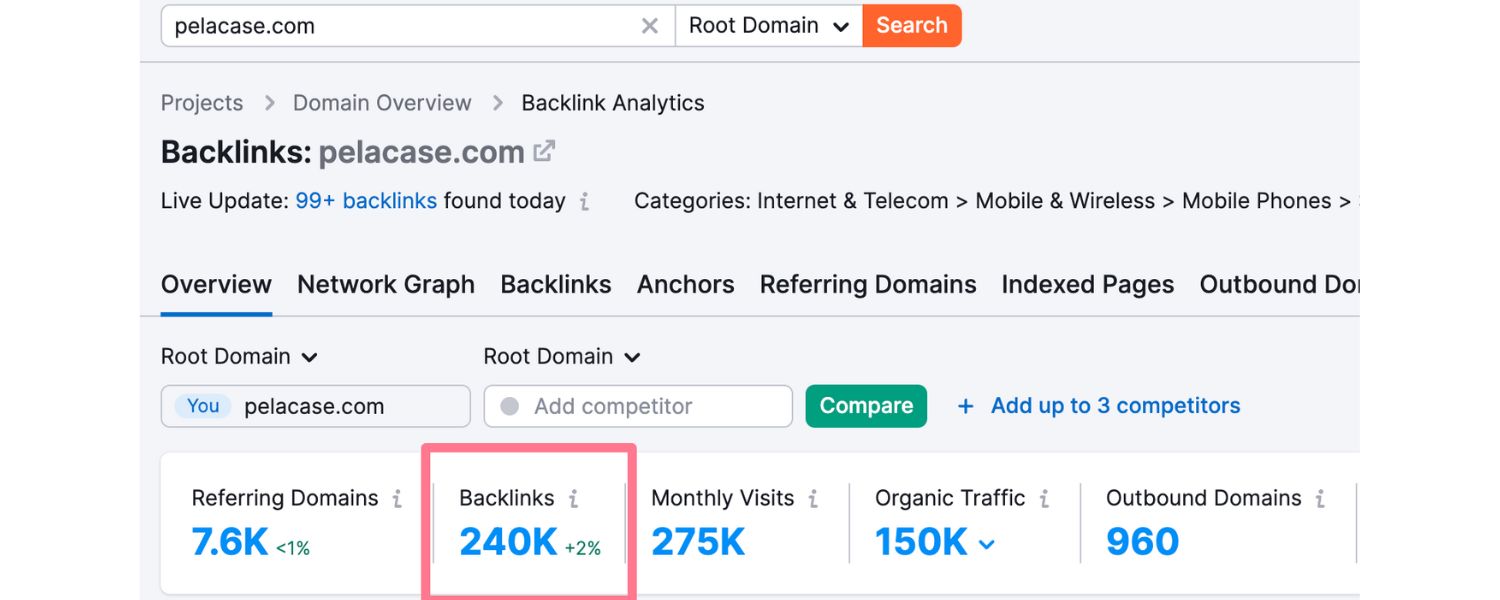The height and width of the screenshot is (600, 1500).
Task: Open the 99+ backlinks link
Action: 366,201
